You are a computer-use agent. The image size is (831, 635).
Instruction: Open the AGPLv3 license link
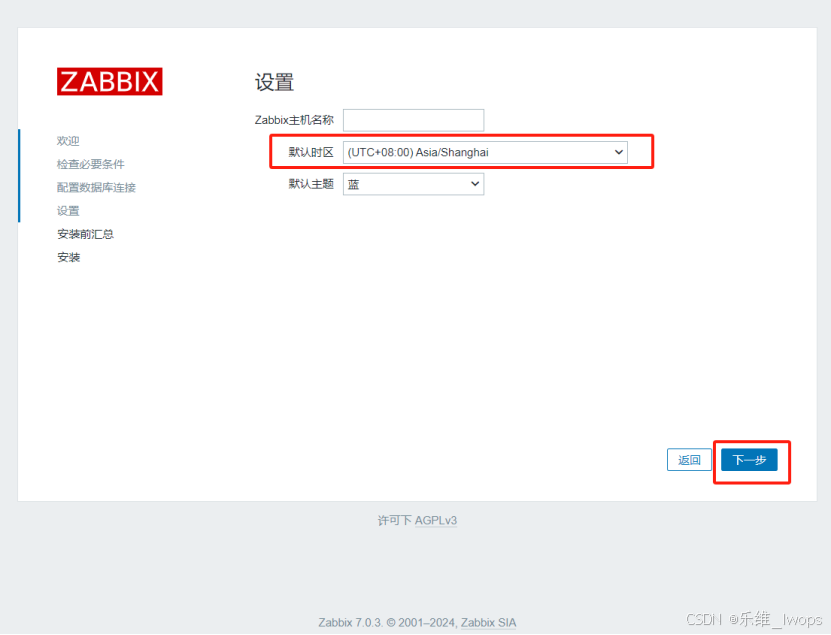point(436,521)
